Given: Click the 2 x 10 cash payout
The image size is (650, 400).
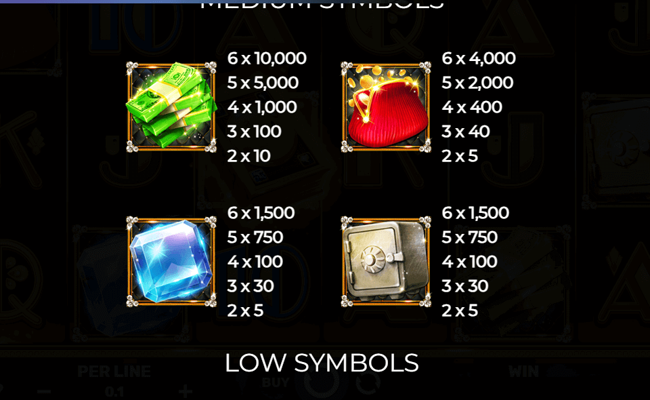Looking at the screenshot, I should pyautogui.click(x=249, y=156).
